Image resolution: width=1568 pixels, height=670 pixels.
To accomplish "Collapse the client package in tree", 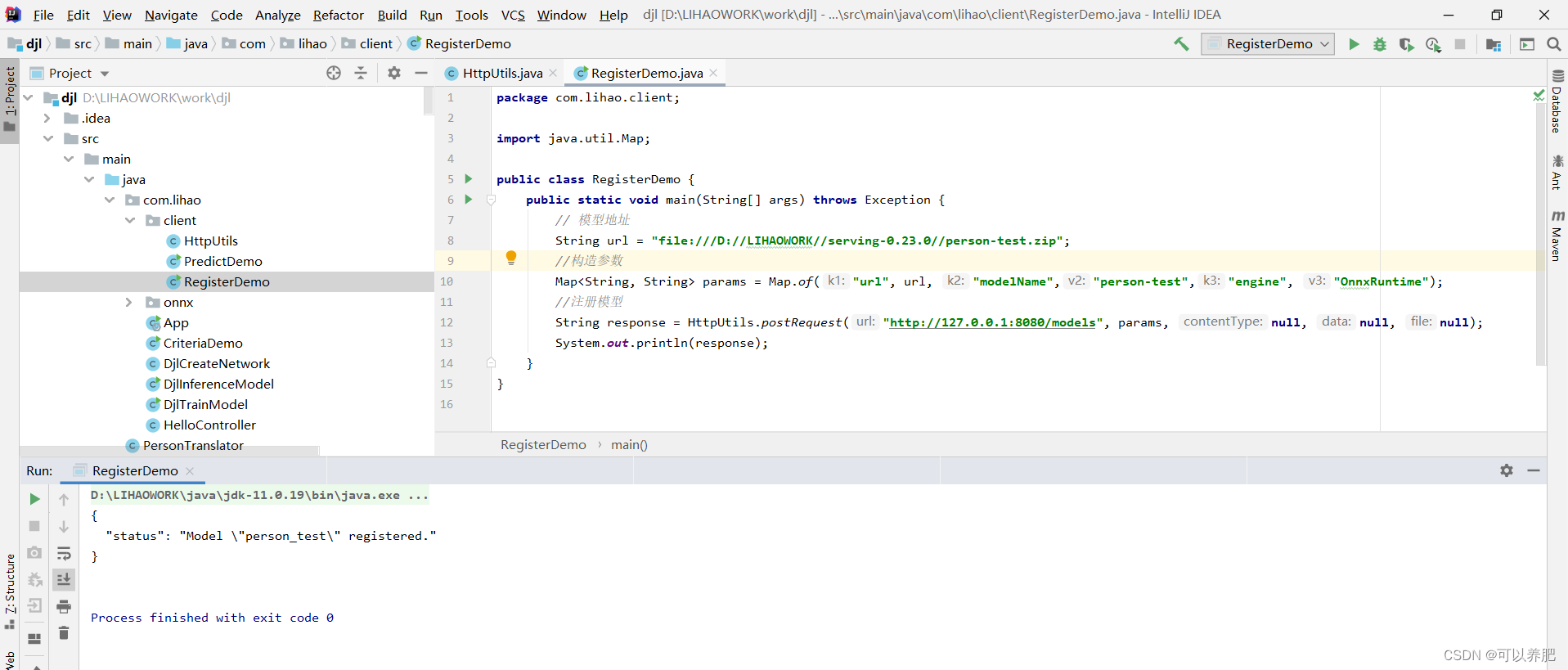I will (x=130, y=220).
